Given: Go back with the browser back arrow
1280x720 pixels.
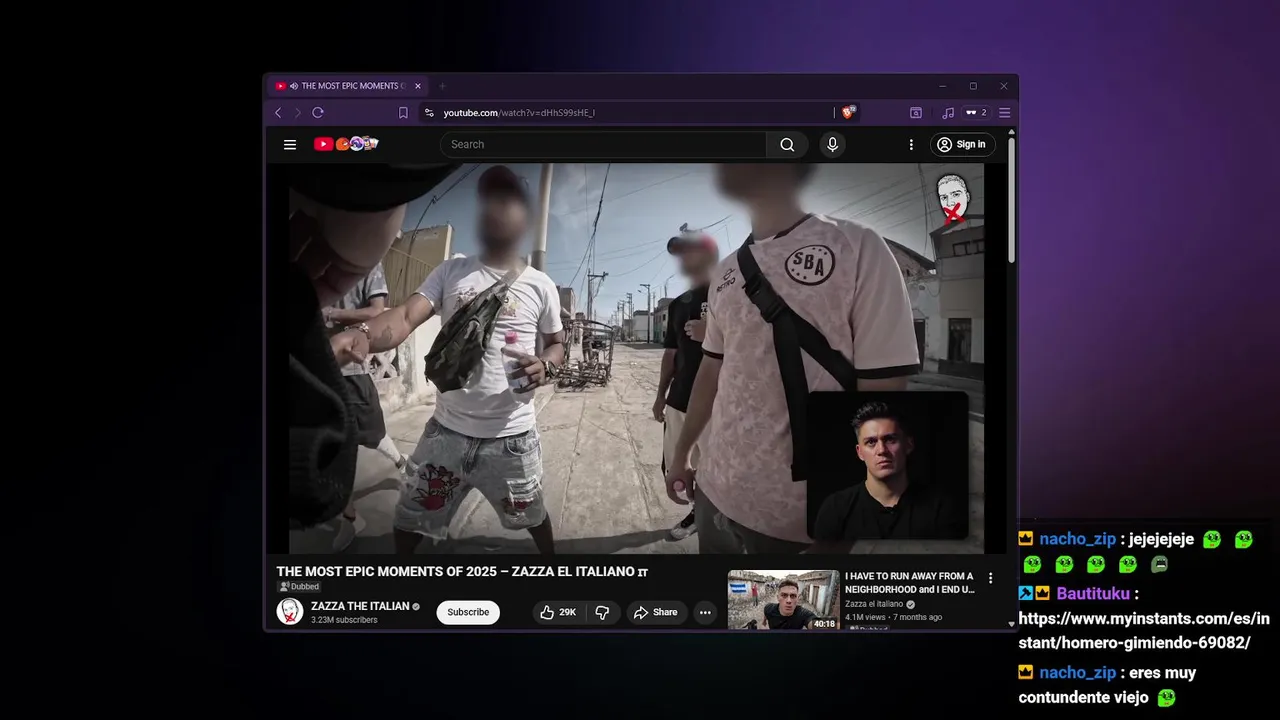Looking at the screenshot, I should [x=278, y=113].
